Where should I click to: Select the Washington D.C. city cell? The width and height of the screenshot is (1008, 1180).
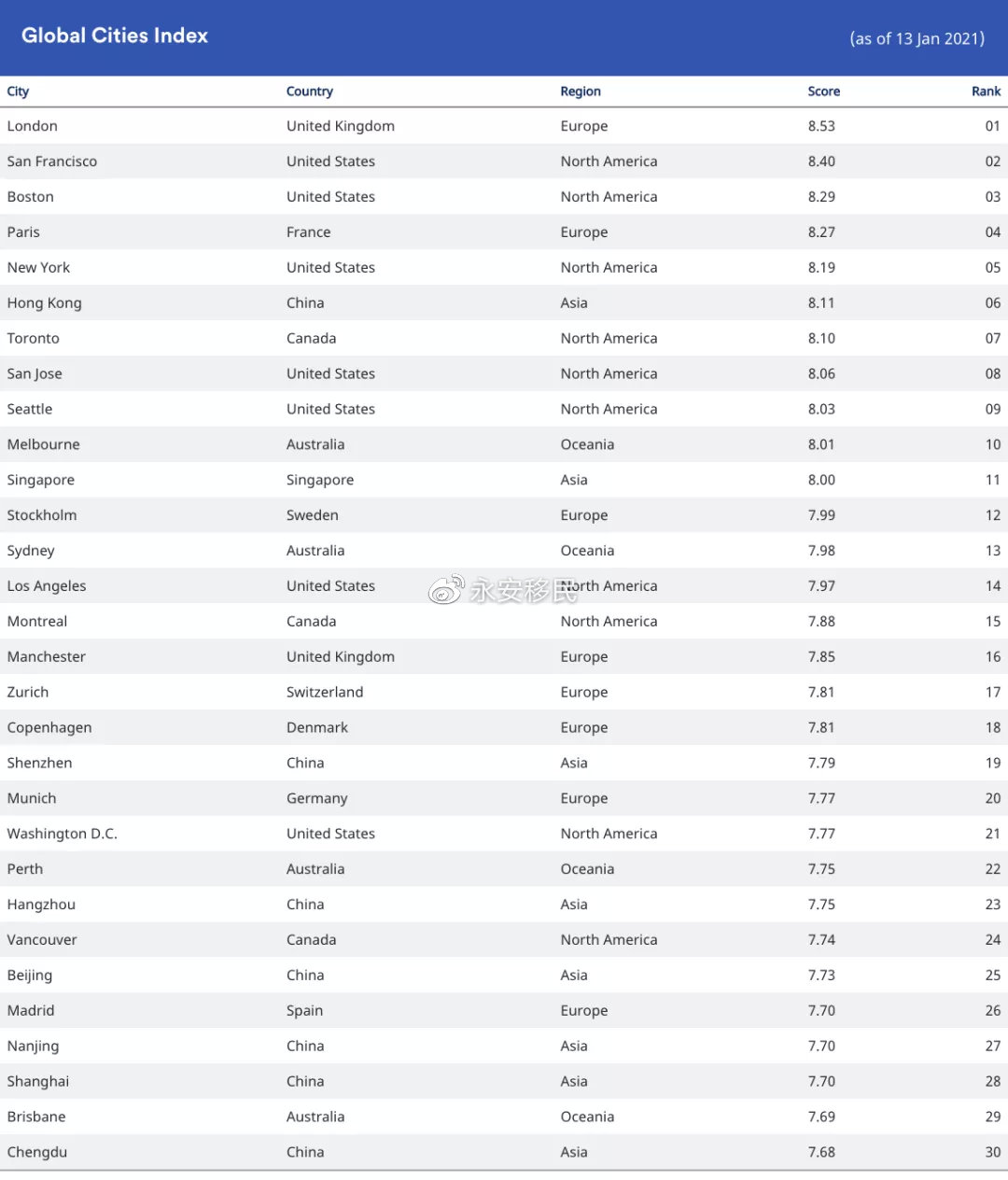click(x=63, y=834)
